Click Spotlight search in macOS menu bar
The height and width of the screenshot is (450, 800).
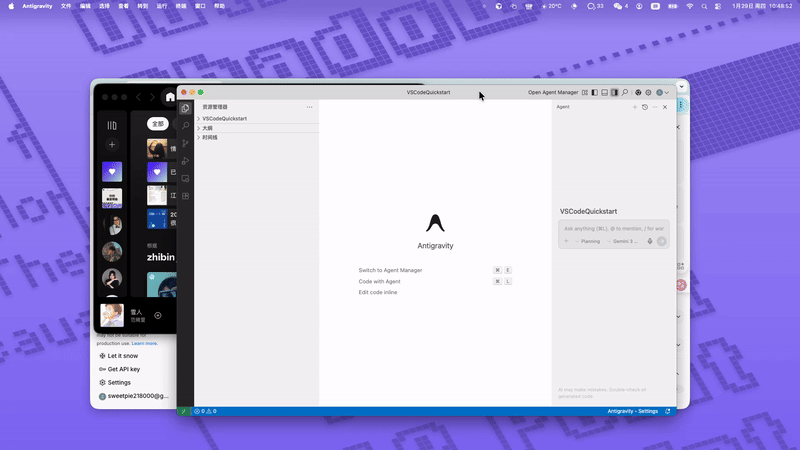[x=704, y=6]
